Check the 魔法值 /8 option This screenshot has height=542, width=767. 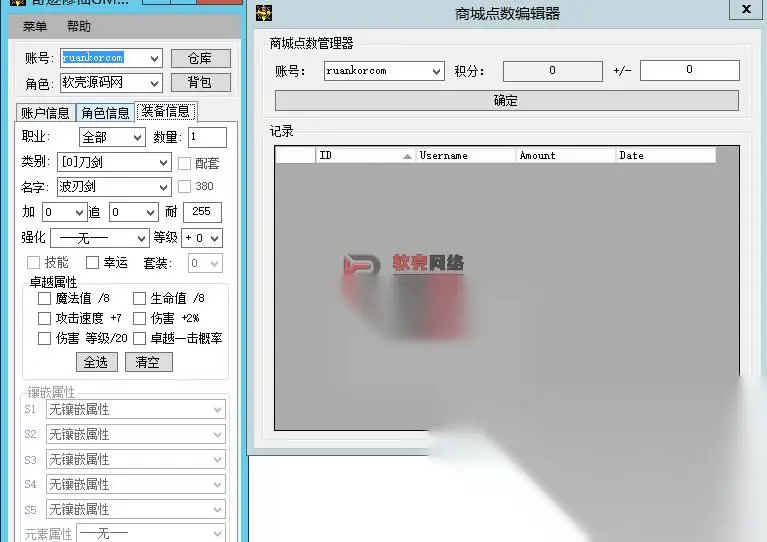(x=45, y=298)
